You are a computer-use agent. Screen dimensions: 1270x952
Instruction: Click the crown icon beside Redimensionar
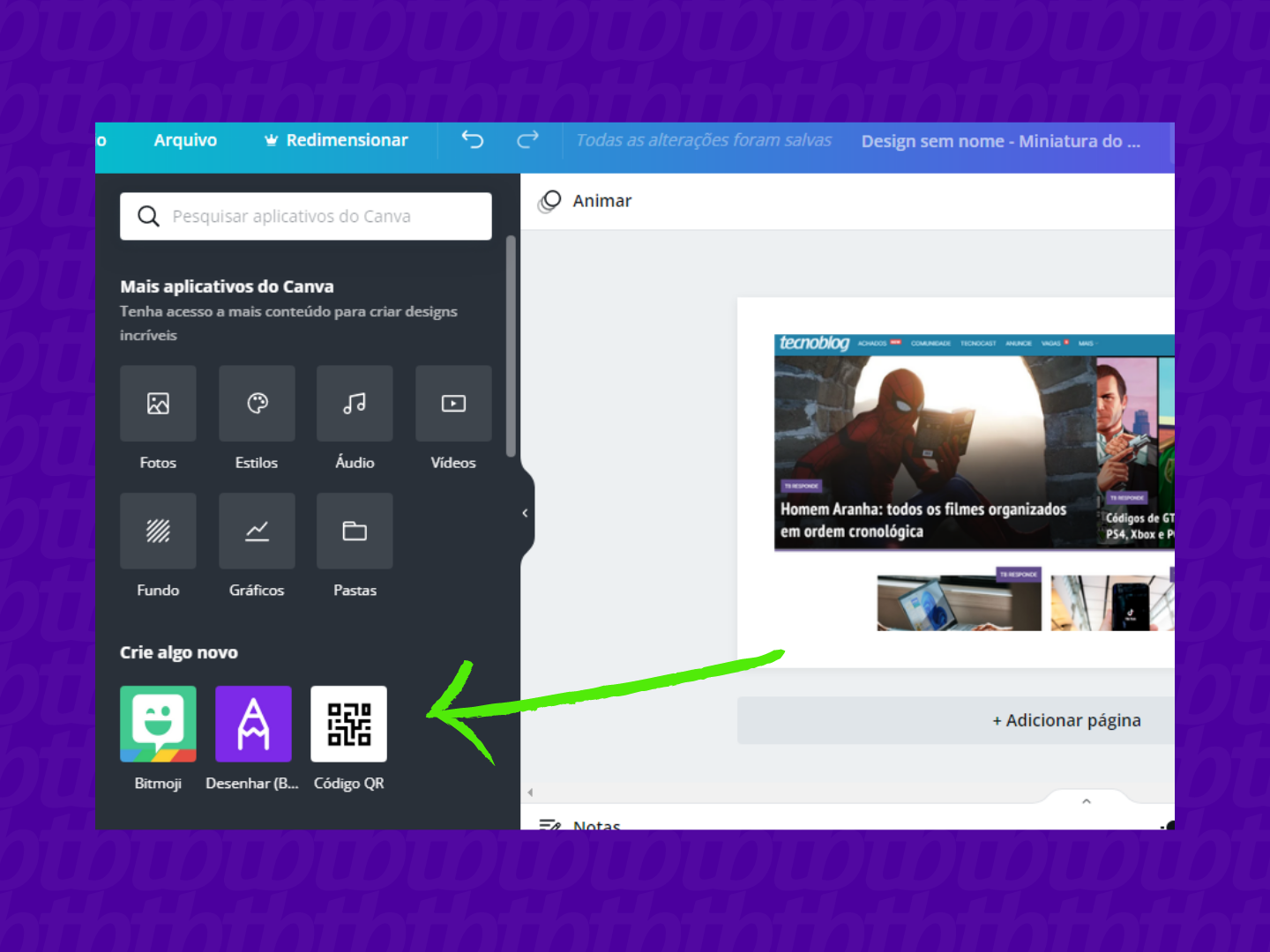(272, 140)
